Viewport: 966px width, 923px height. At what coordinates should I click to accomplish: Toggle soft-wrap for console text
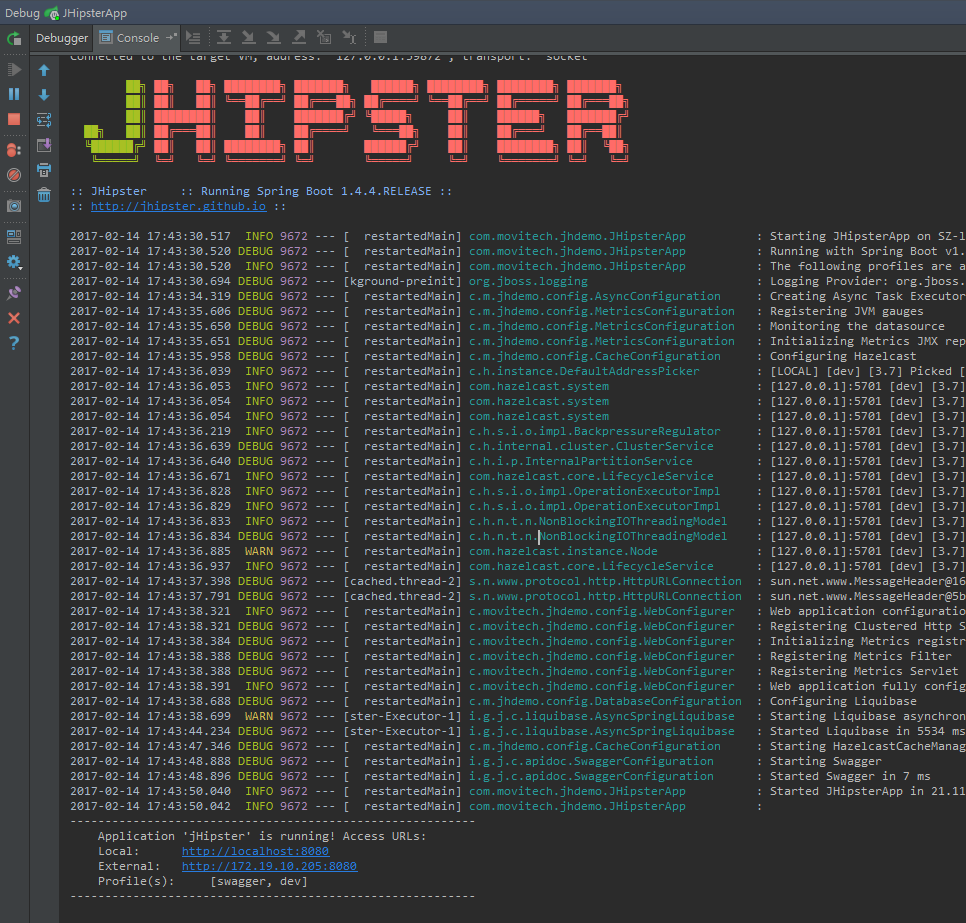point(44,120)
